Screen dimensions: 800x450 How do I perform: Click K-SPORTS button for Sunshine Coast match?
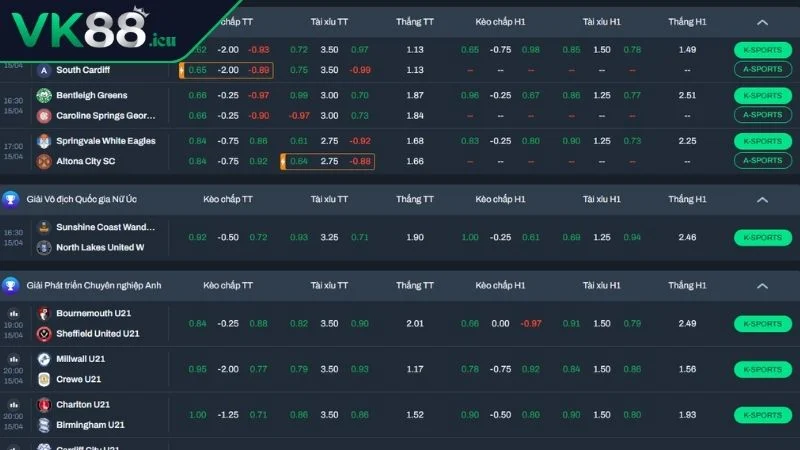tap(763, 237)
